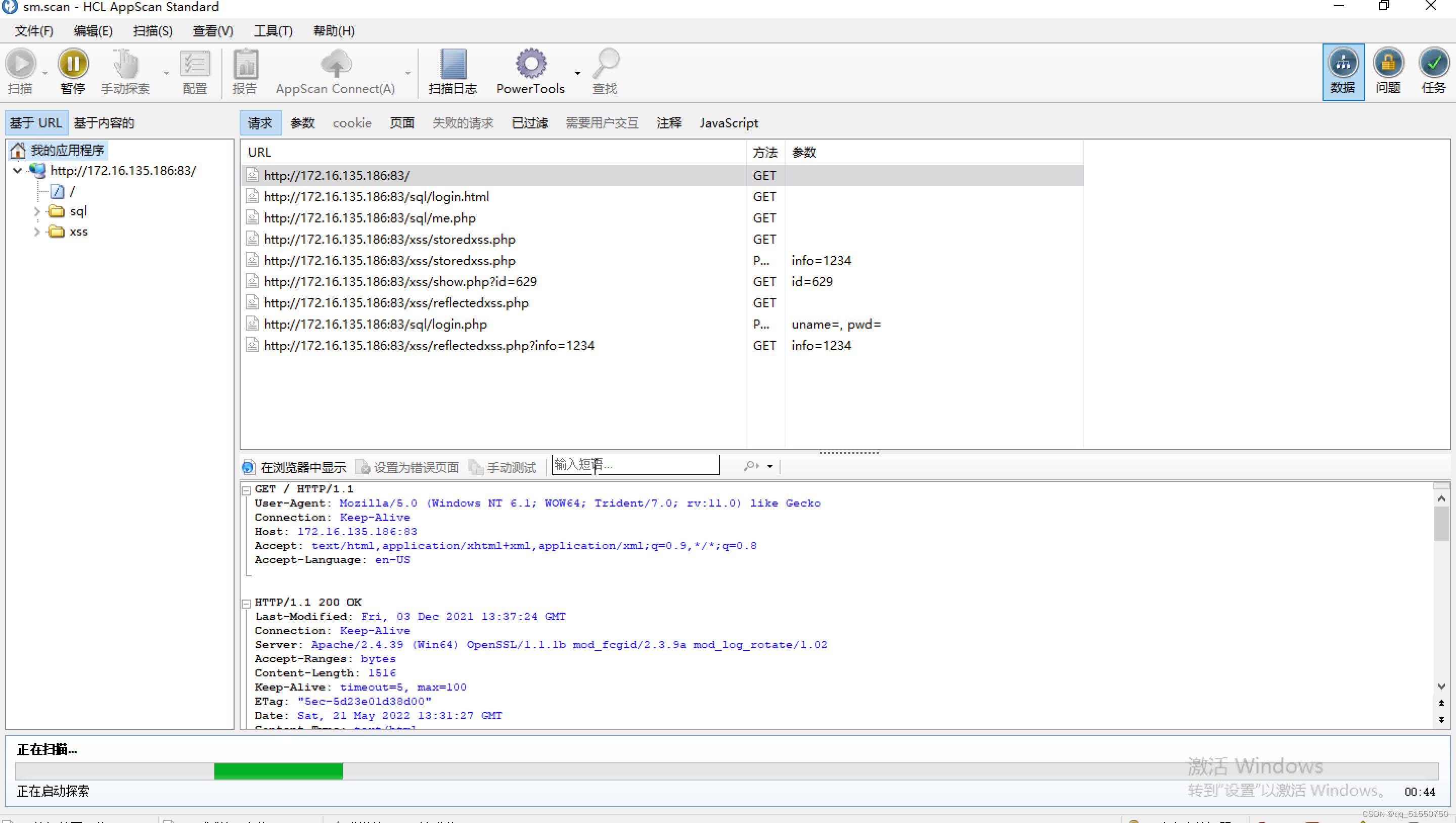Select the JavaScript tab

(x=729, y=123)
